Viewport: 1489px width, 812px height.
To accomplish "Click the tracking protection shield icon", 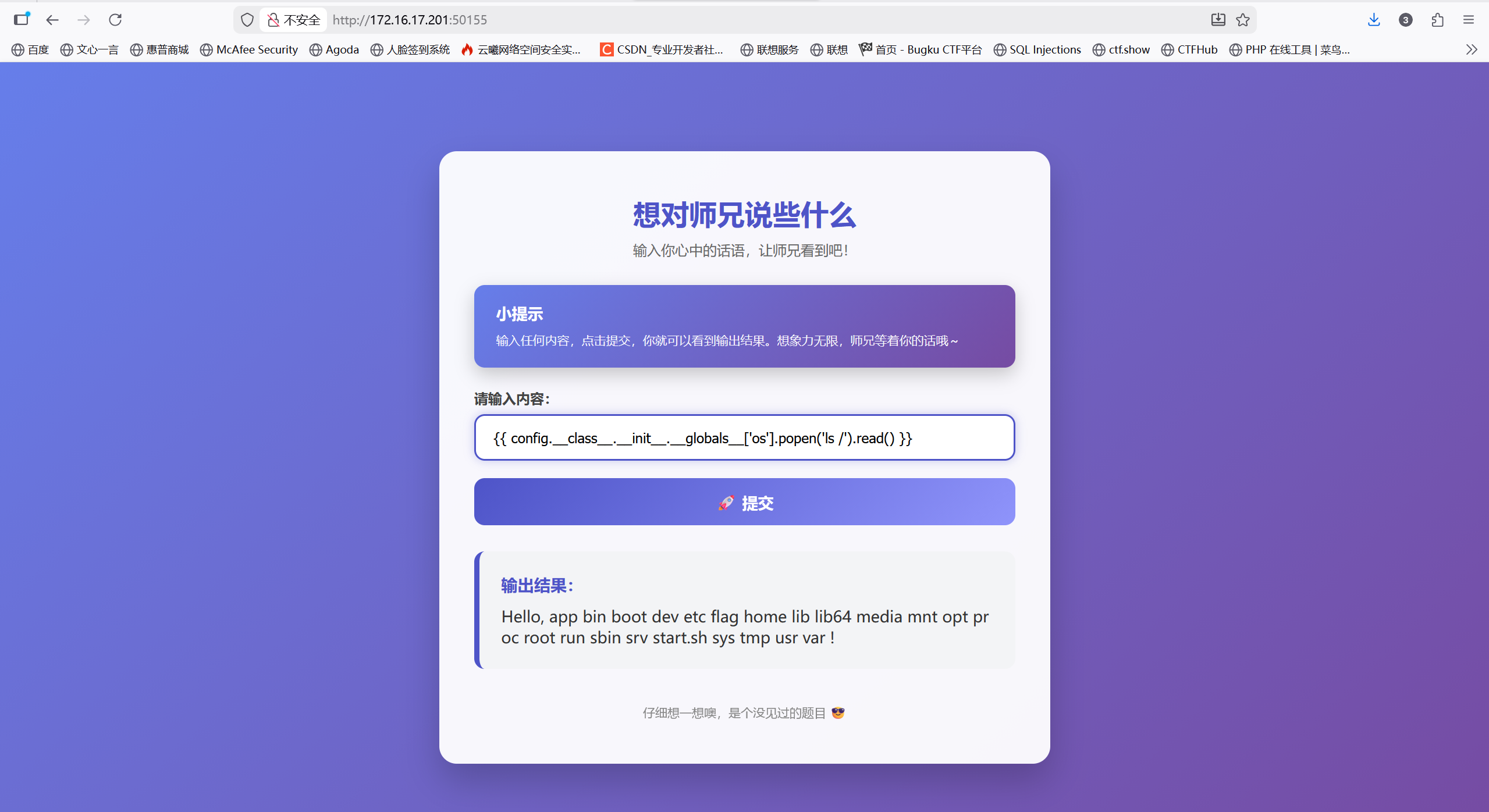I will tap(247, 20).
